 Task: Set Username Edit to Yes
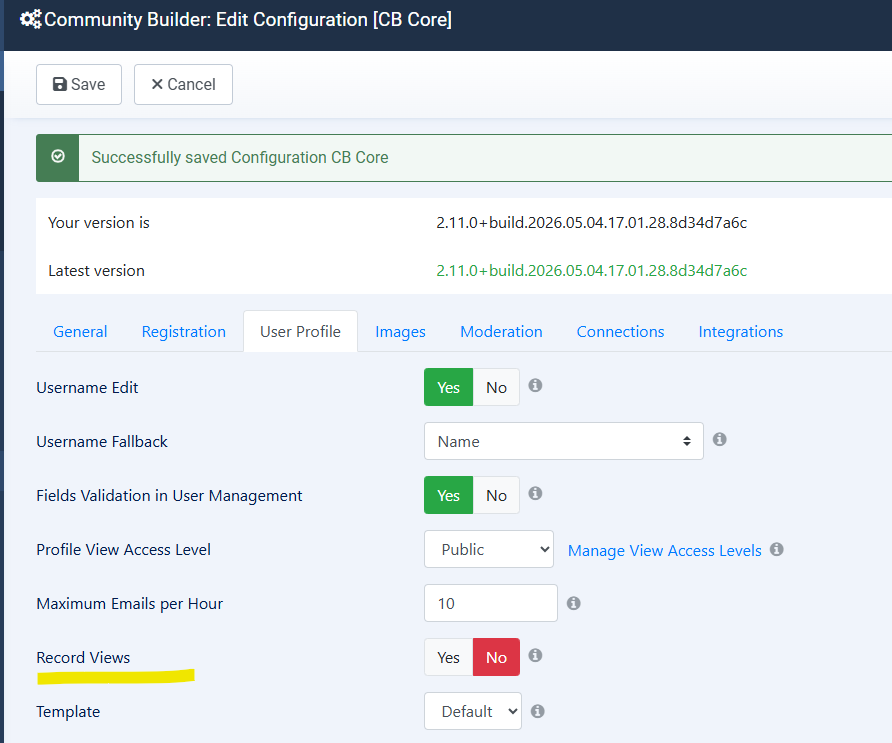(448, 387)
